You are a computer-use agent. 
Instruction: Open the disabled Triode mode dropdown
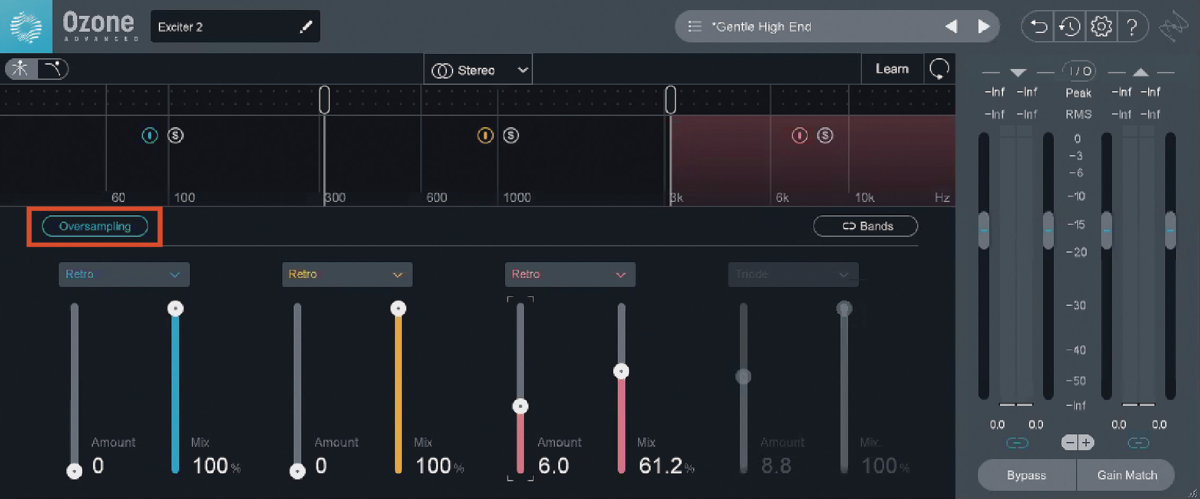click(x=793, y=274)
